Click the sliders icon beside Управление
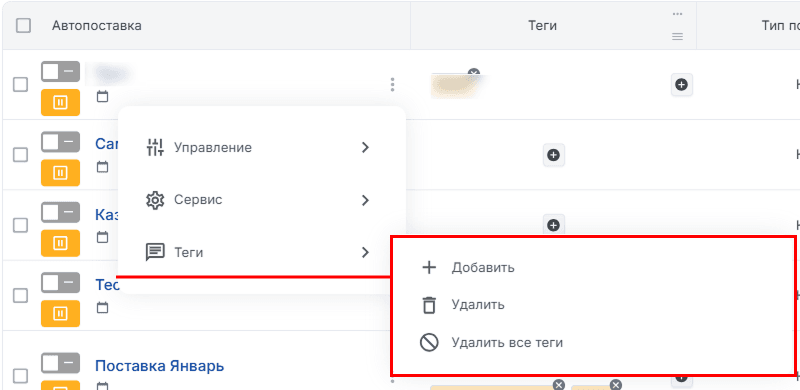 [x=155, y=148]
